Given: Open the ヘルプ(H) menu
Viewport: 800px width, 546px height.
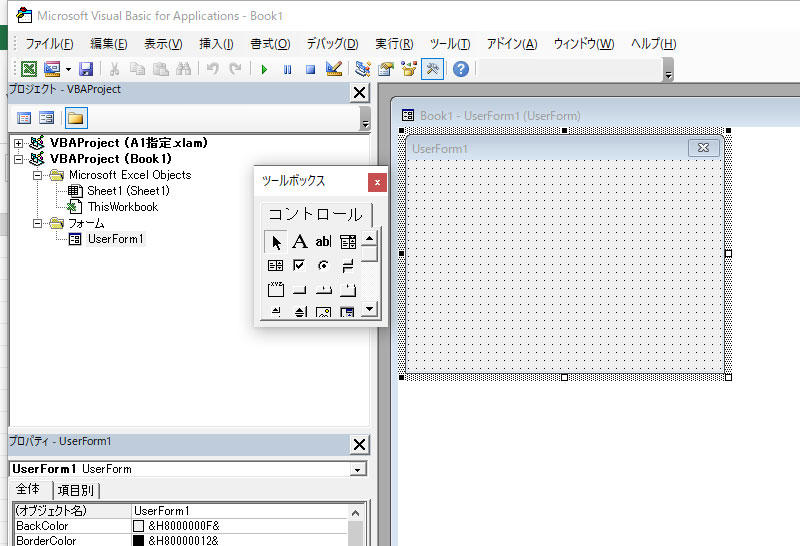Looking at the screenshot, I should [x=654, y=44].
